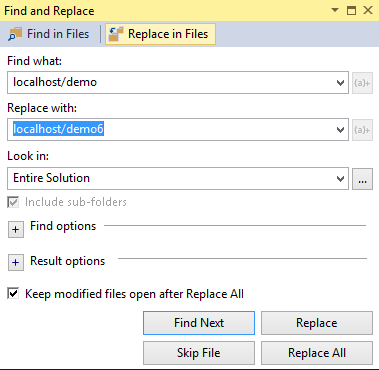The height and width of the screenshot is (370, 379).
Task: Expand the Replace with history dropdown
Action: click(340, 130)
